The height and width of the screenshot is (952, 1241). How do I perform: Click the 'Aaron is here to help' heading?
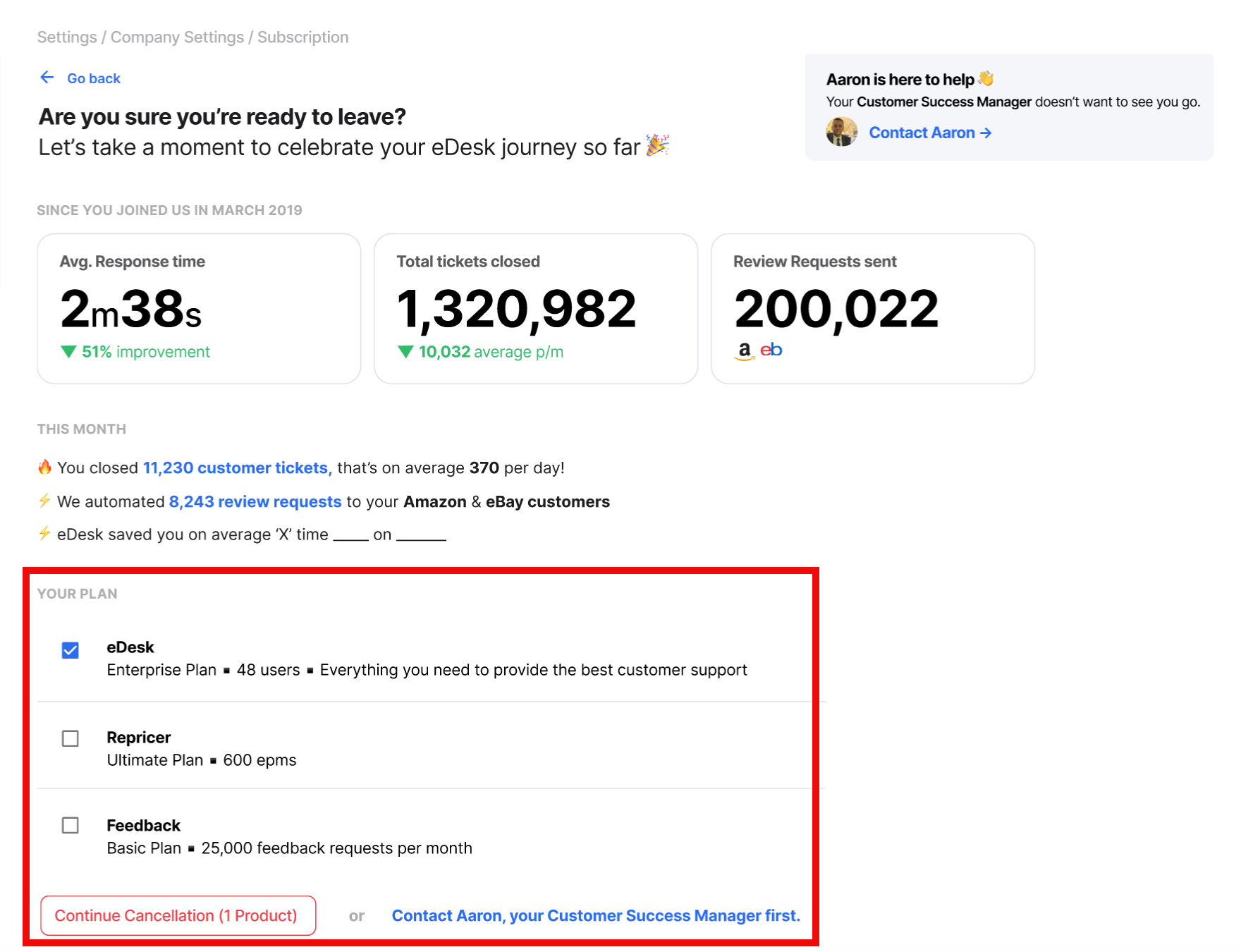[900, 80]
